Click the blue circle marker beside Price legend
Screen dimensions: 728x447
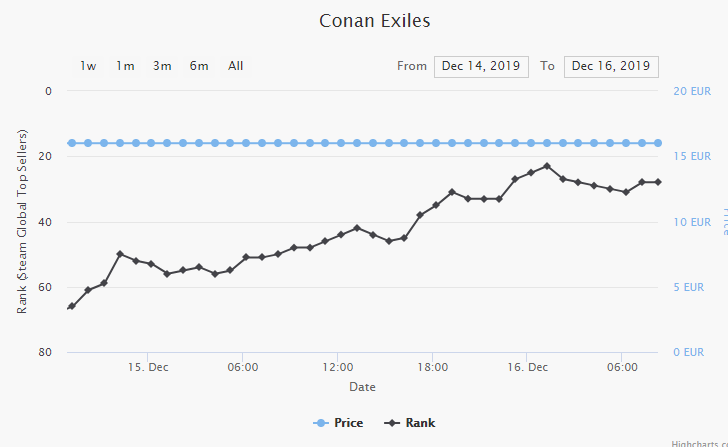321,423
